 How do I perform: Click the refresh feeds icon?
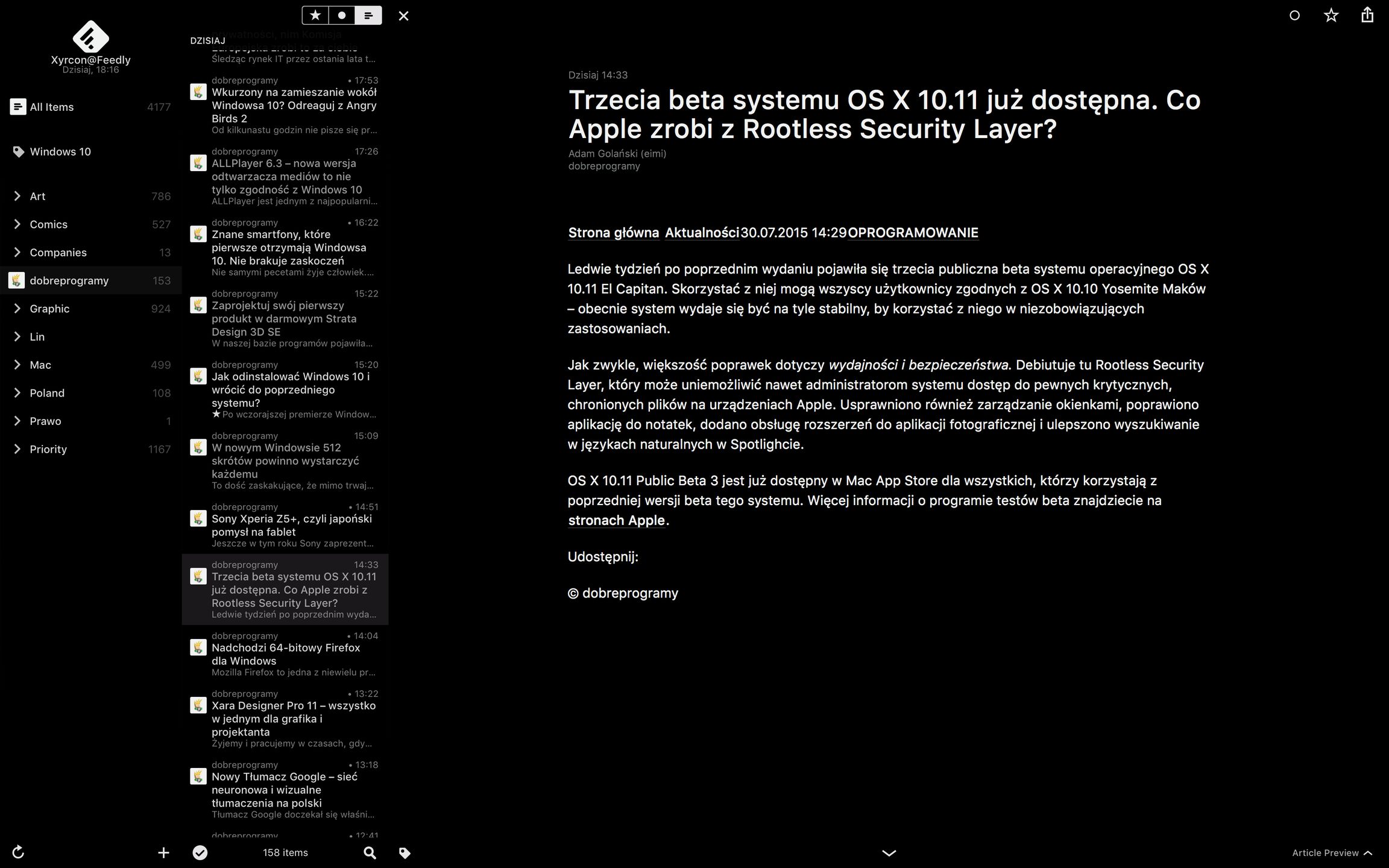[x=18, y=852]
